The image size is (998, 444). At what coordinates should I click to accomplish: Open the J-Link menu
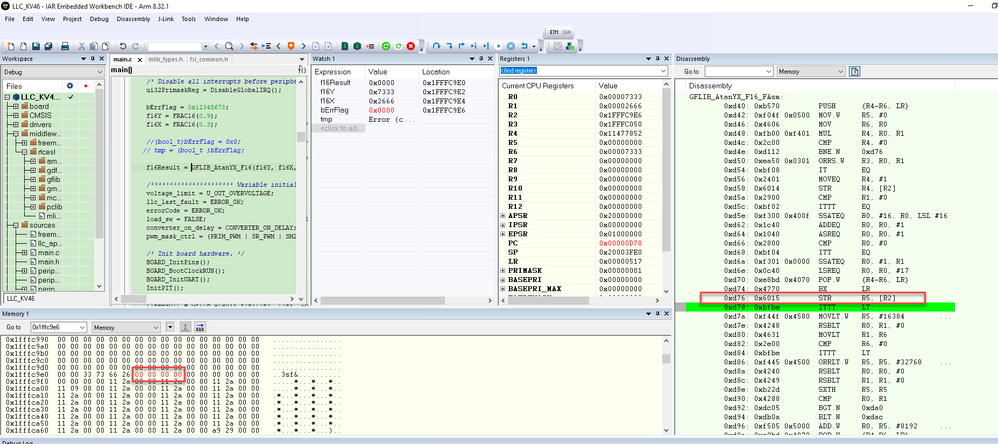click(167, 19)
